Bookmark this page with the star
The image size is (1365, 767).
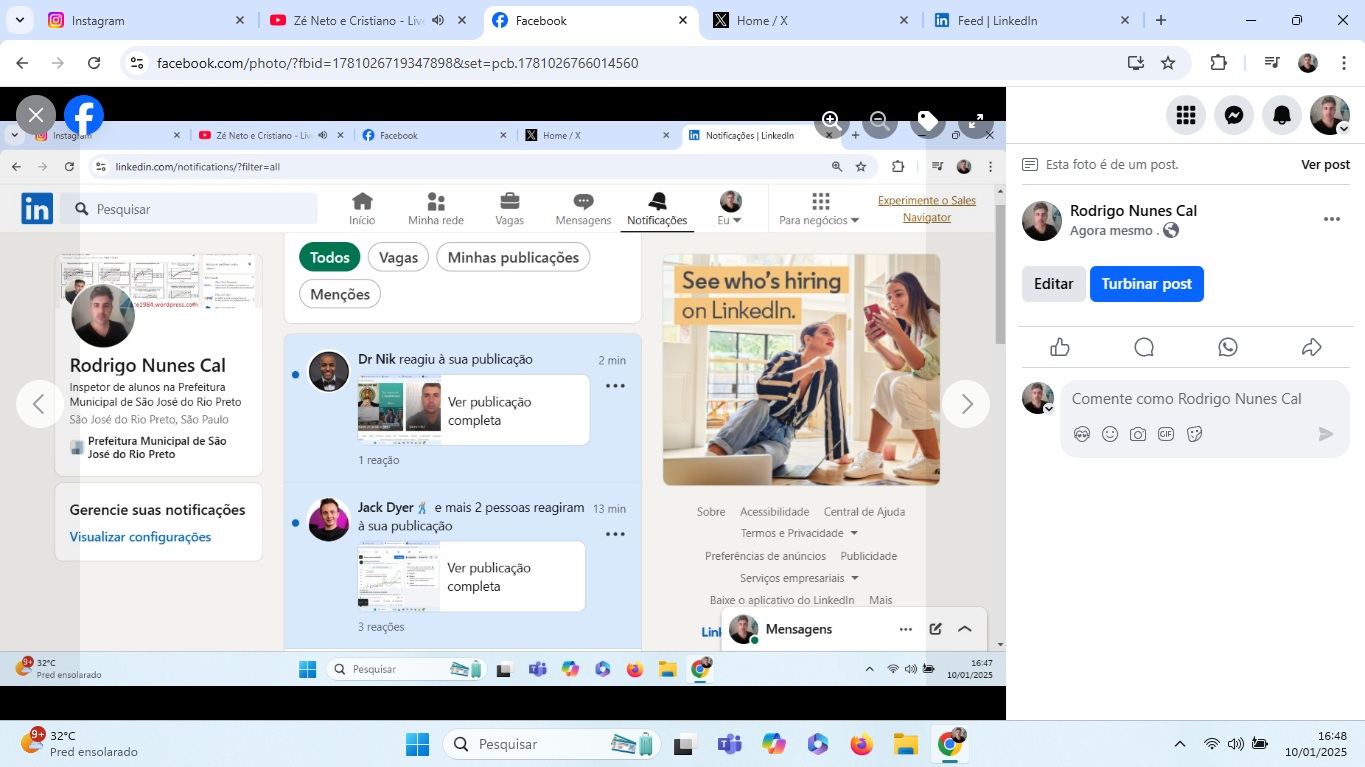tap(1168, 63)
